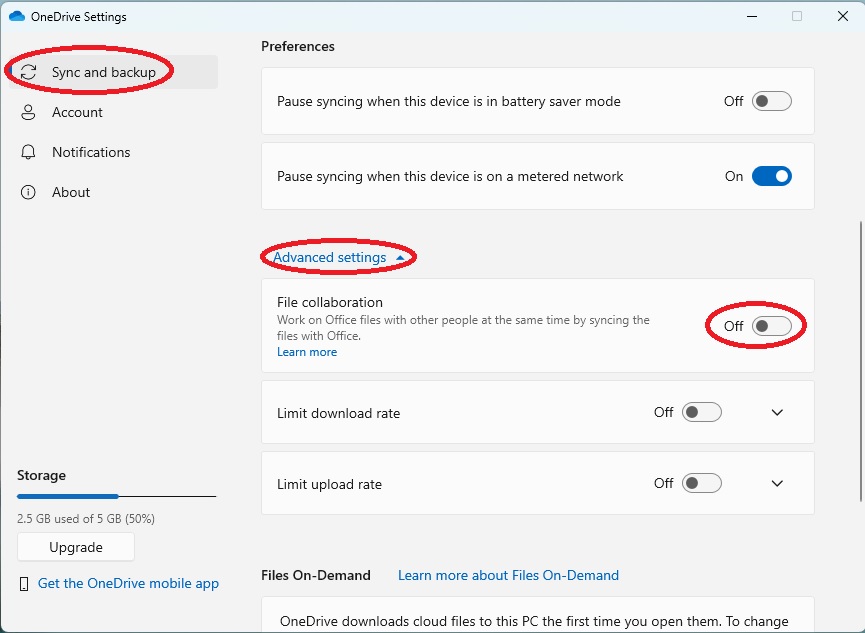The height and width of the screenshot is (633, 865).
Task: Open Learn more about Files On-Demand link
Action: pyautogui.click(x=508, y=575)
